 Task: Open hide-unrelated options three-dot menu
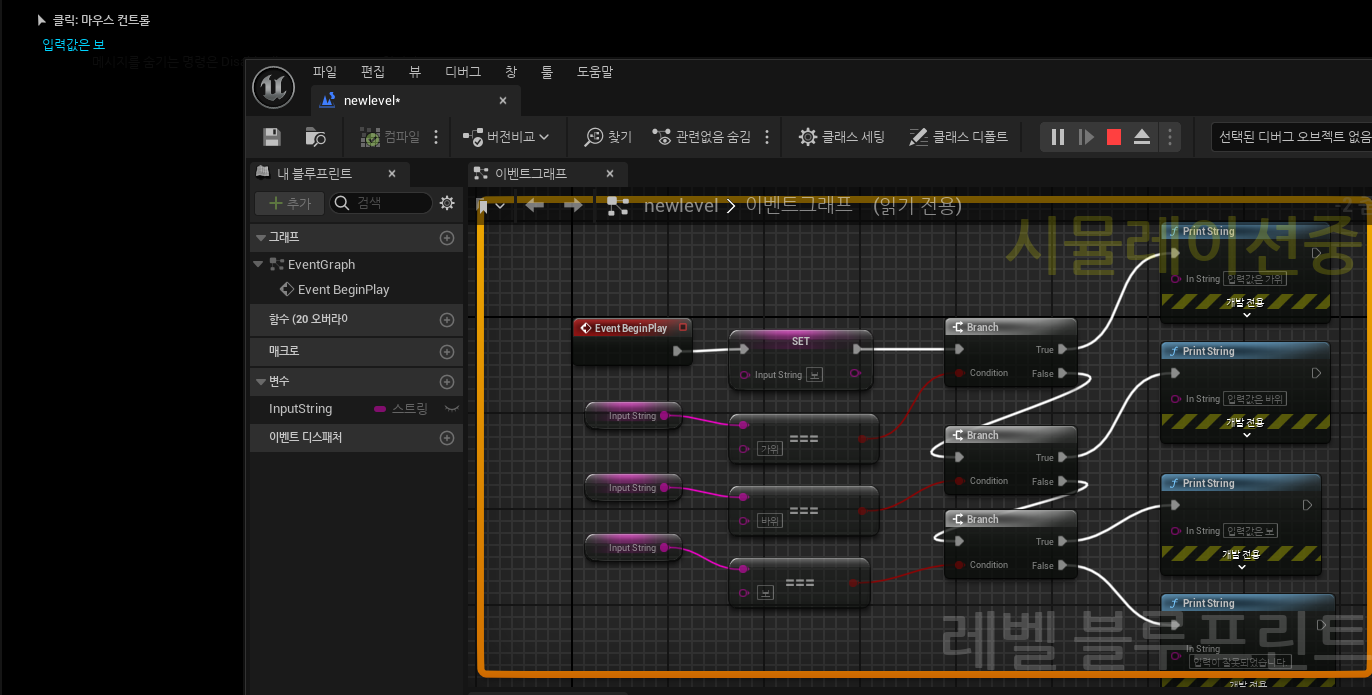(x=767, y=137)
